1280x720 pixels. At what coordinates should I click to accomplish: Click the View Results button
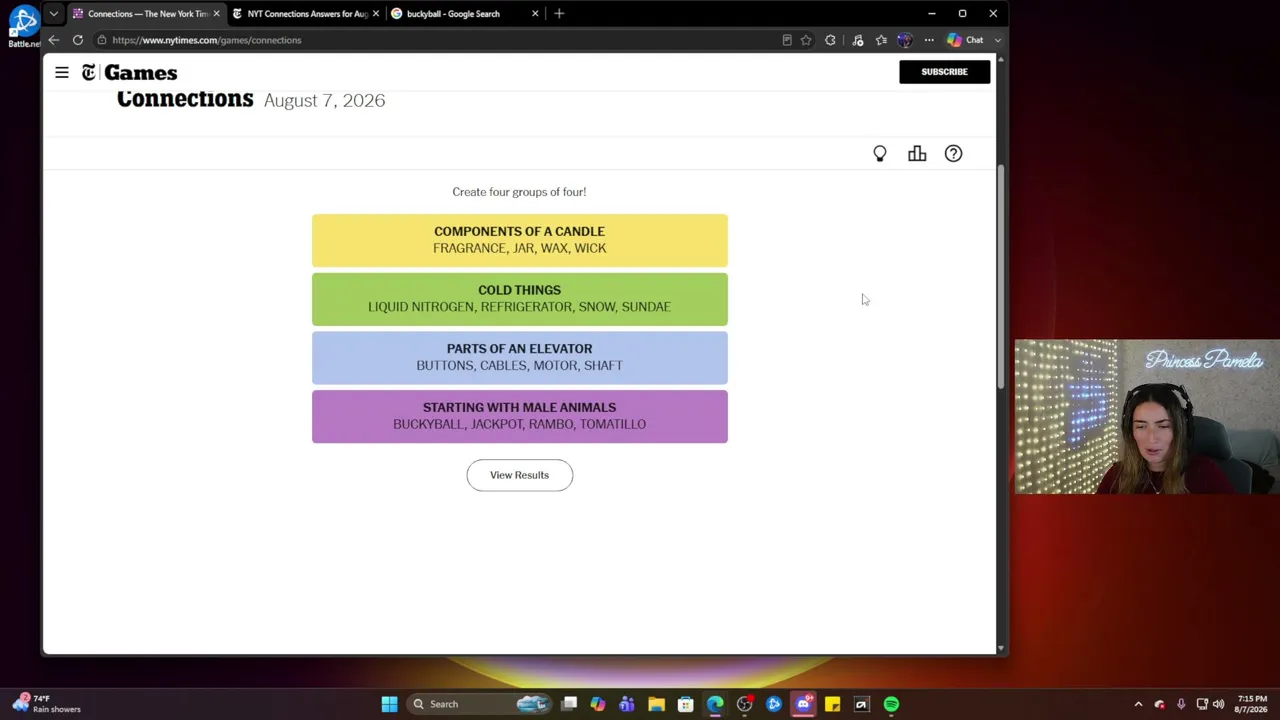[519, 475]
